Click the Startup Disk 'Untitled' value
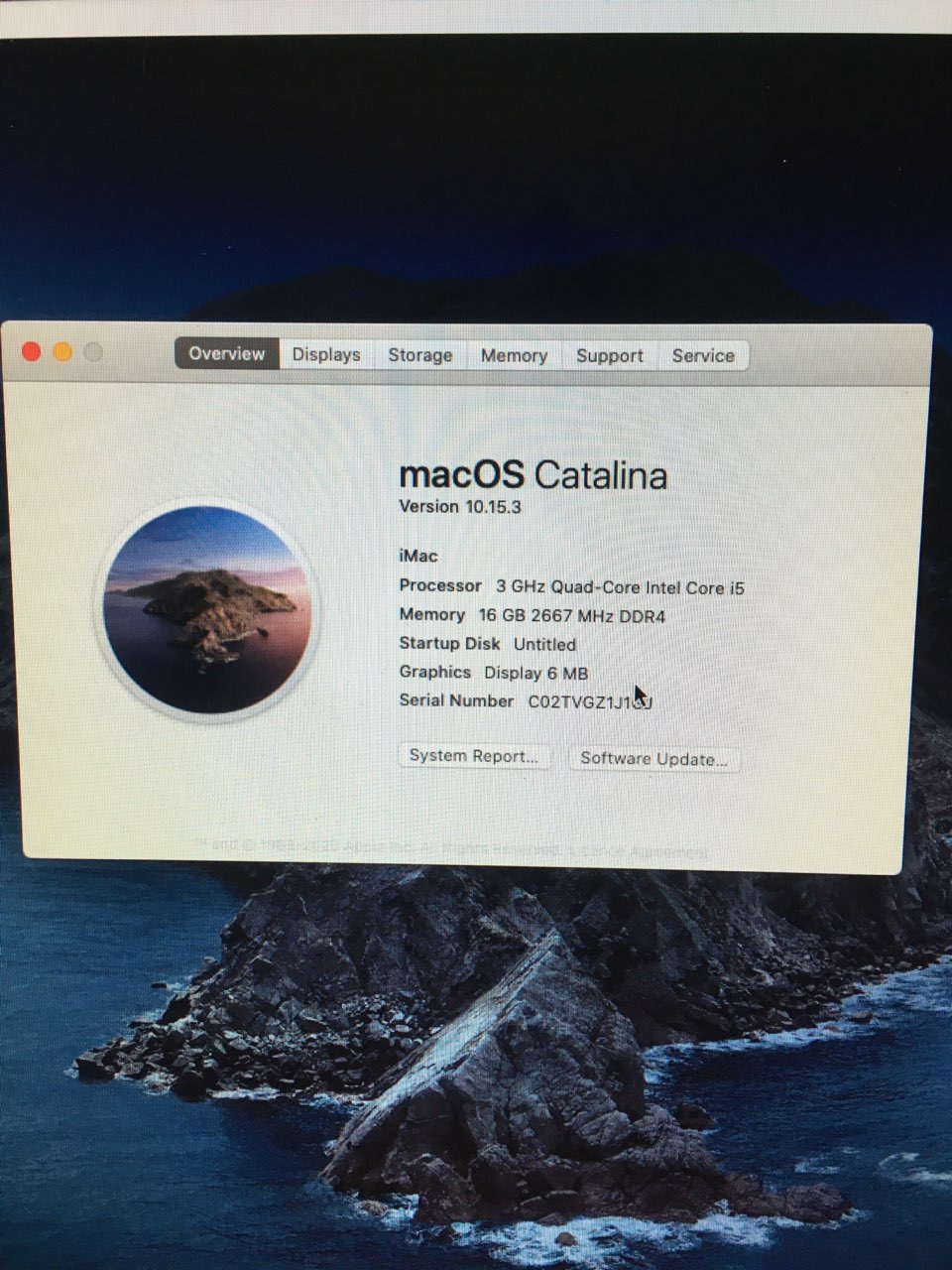This screenshot has height=1270, width=952. click(x=544, y=644)
